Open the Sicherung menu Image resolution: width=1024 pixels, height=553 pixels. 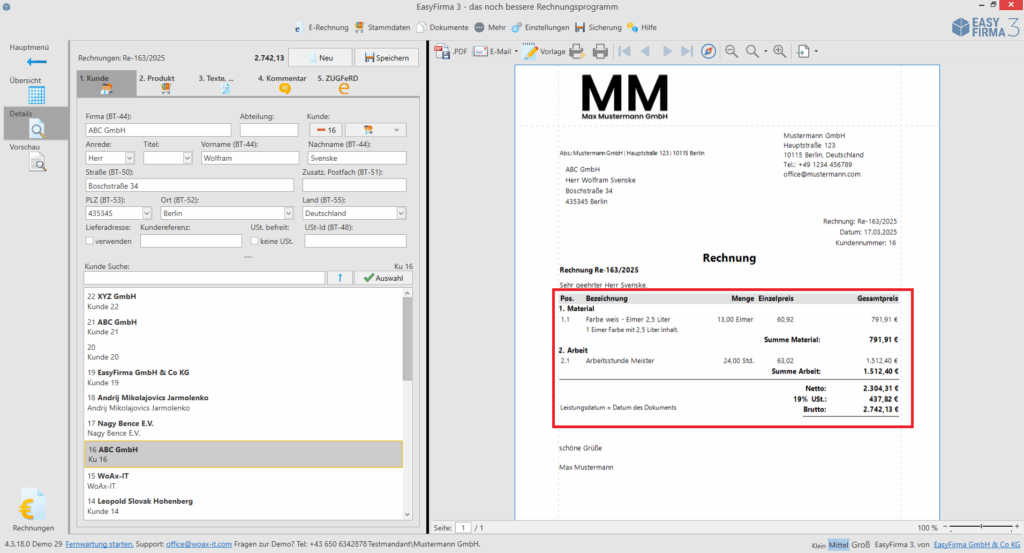click(598, 27)
